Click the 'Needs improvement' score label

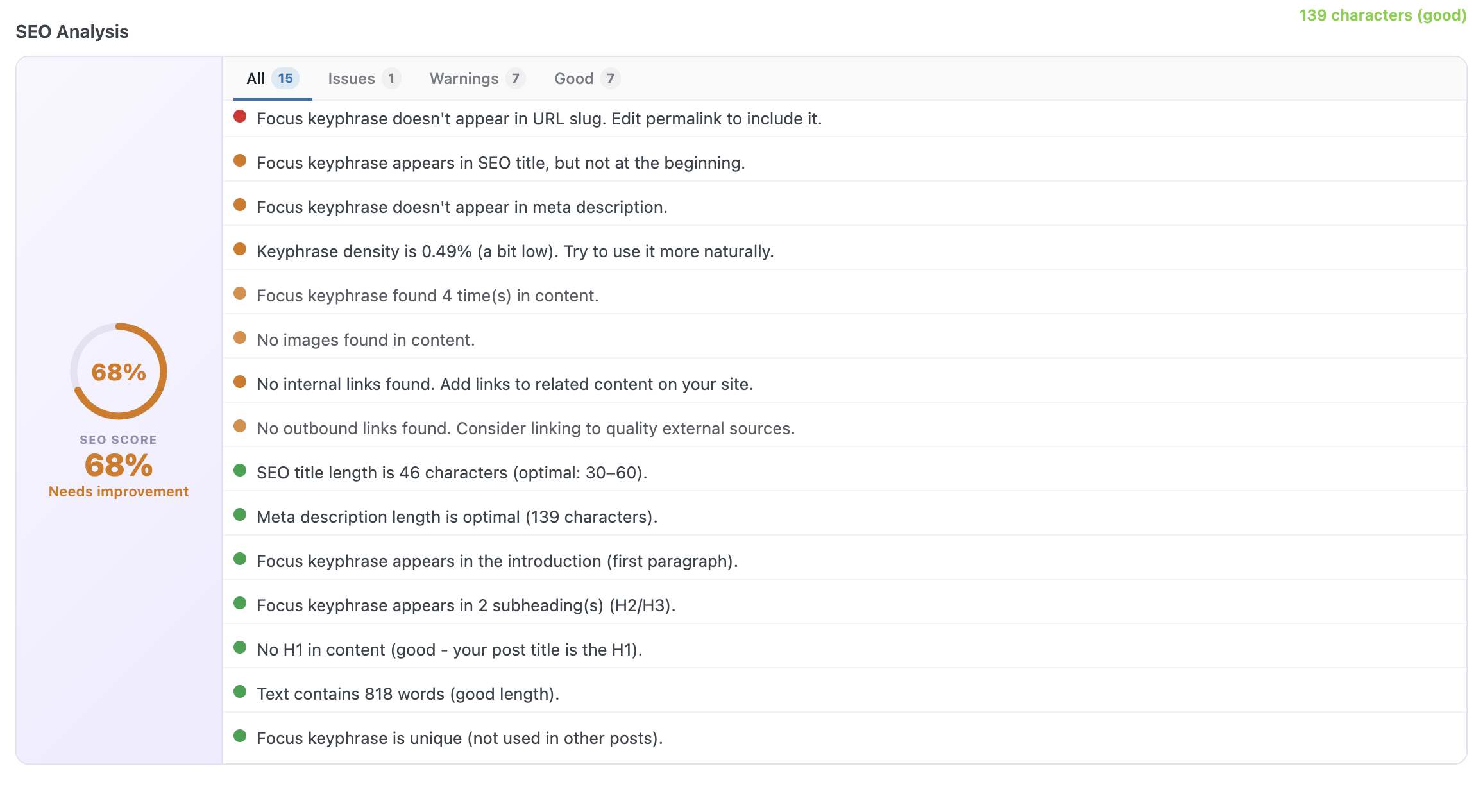[x=118, y=491]
